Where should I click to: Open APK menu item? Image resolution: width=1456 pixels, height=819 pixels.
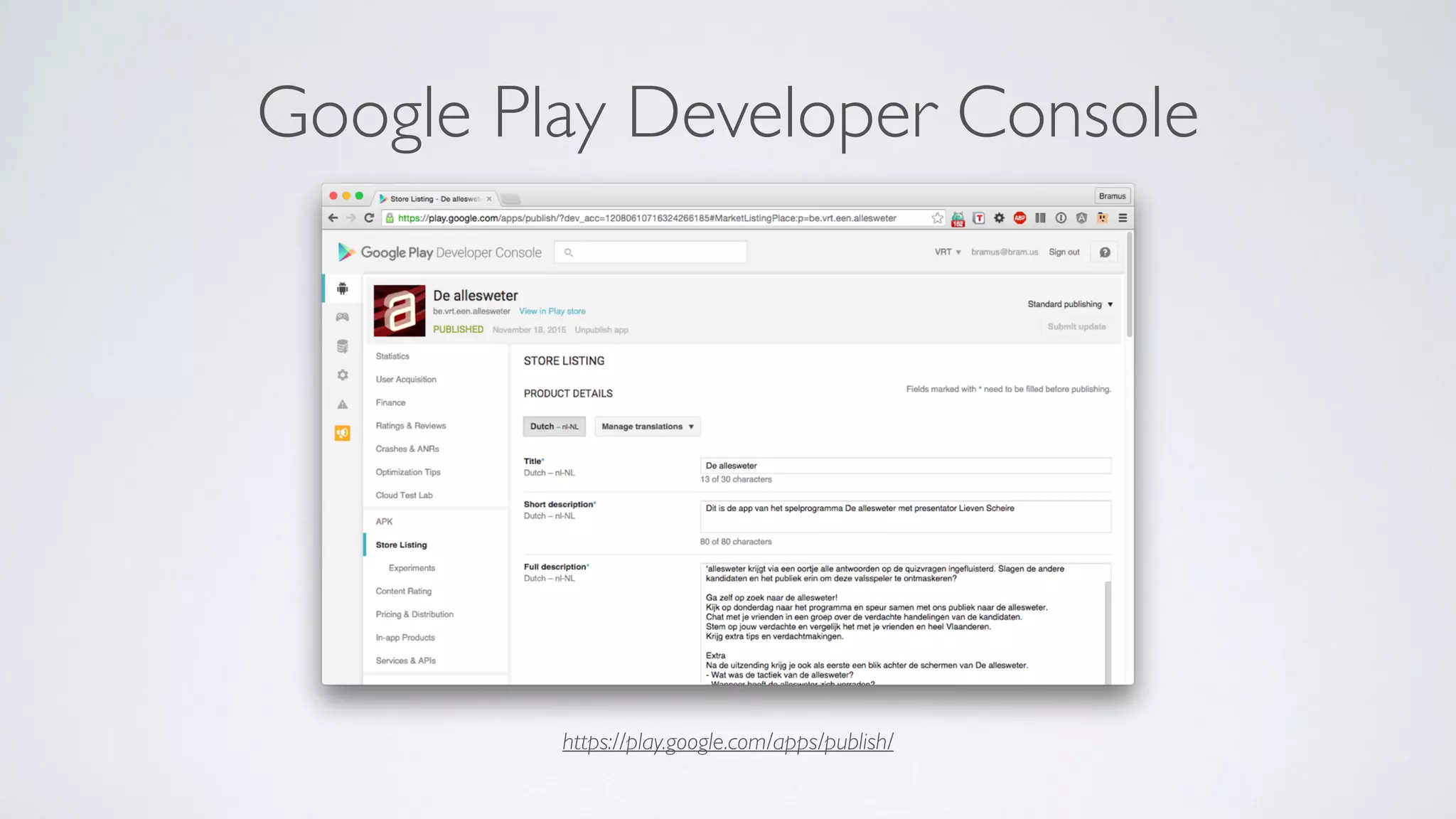click(x=384, y=522)
